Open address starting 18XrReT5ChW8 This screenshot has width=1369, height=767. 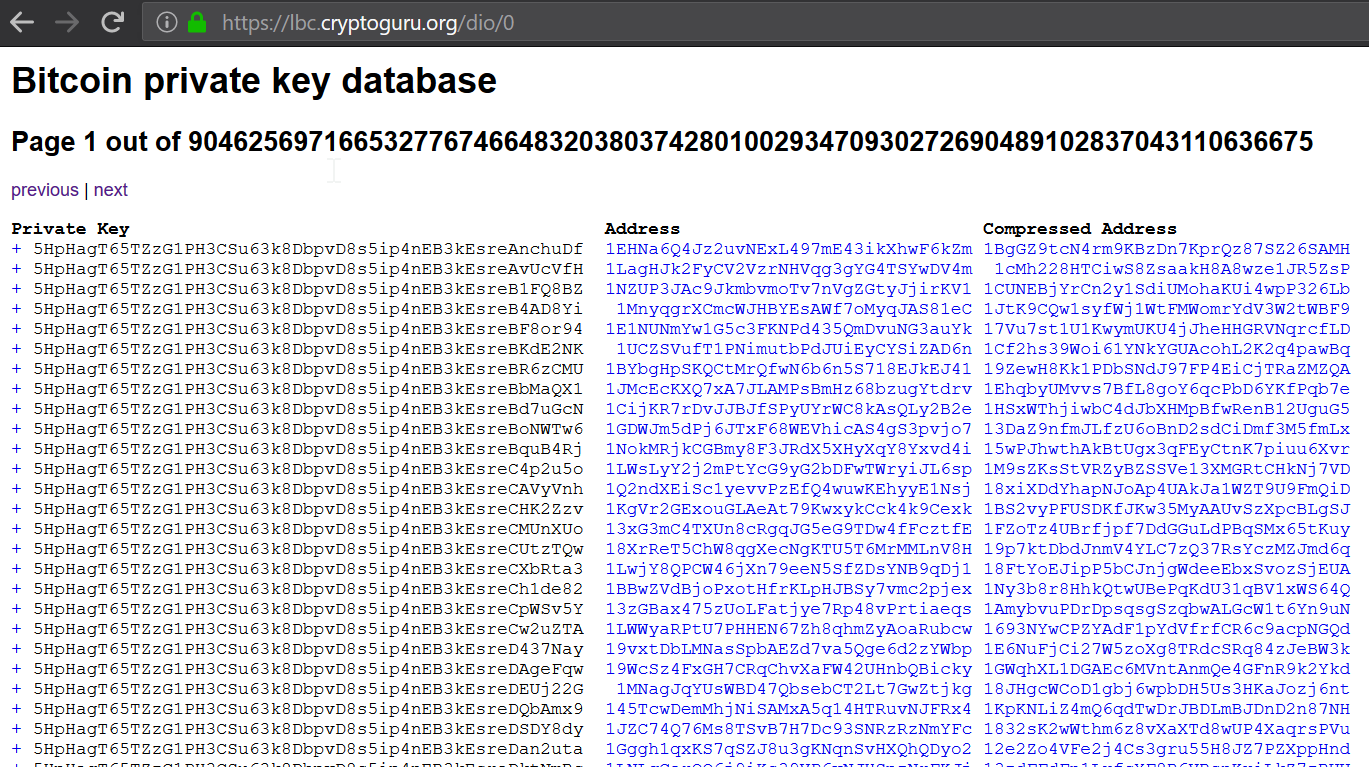pyautogui.click(x=788, y=549)
